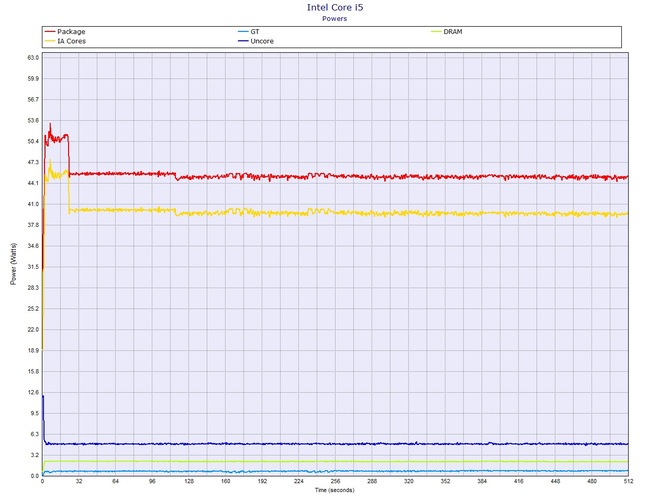Click the 18.9 y-axis value
The height and width of the screenshot is (502, 670).
click(x=33, y=351)
